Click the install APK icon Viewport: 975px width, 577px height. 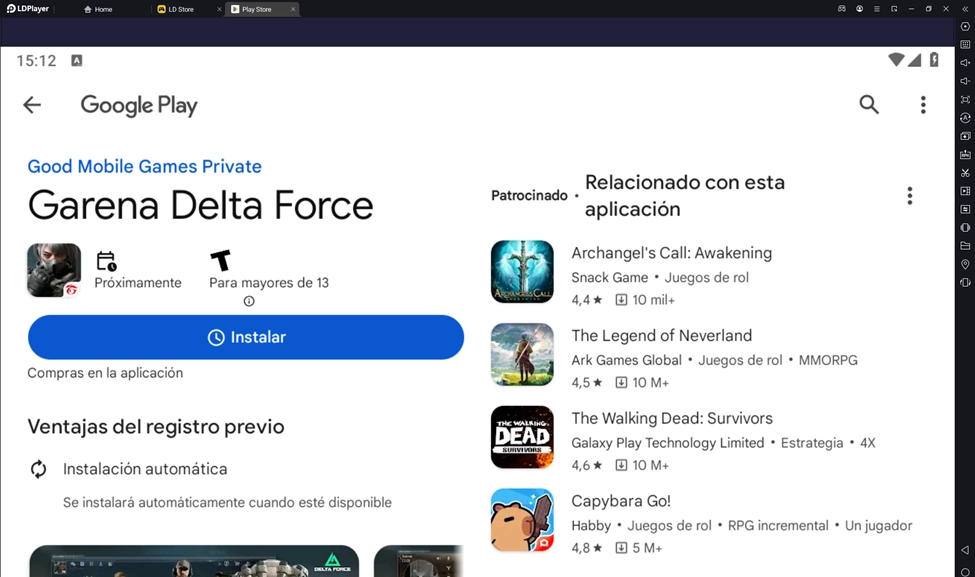pyautogui.click(x=965, y=154)
